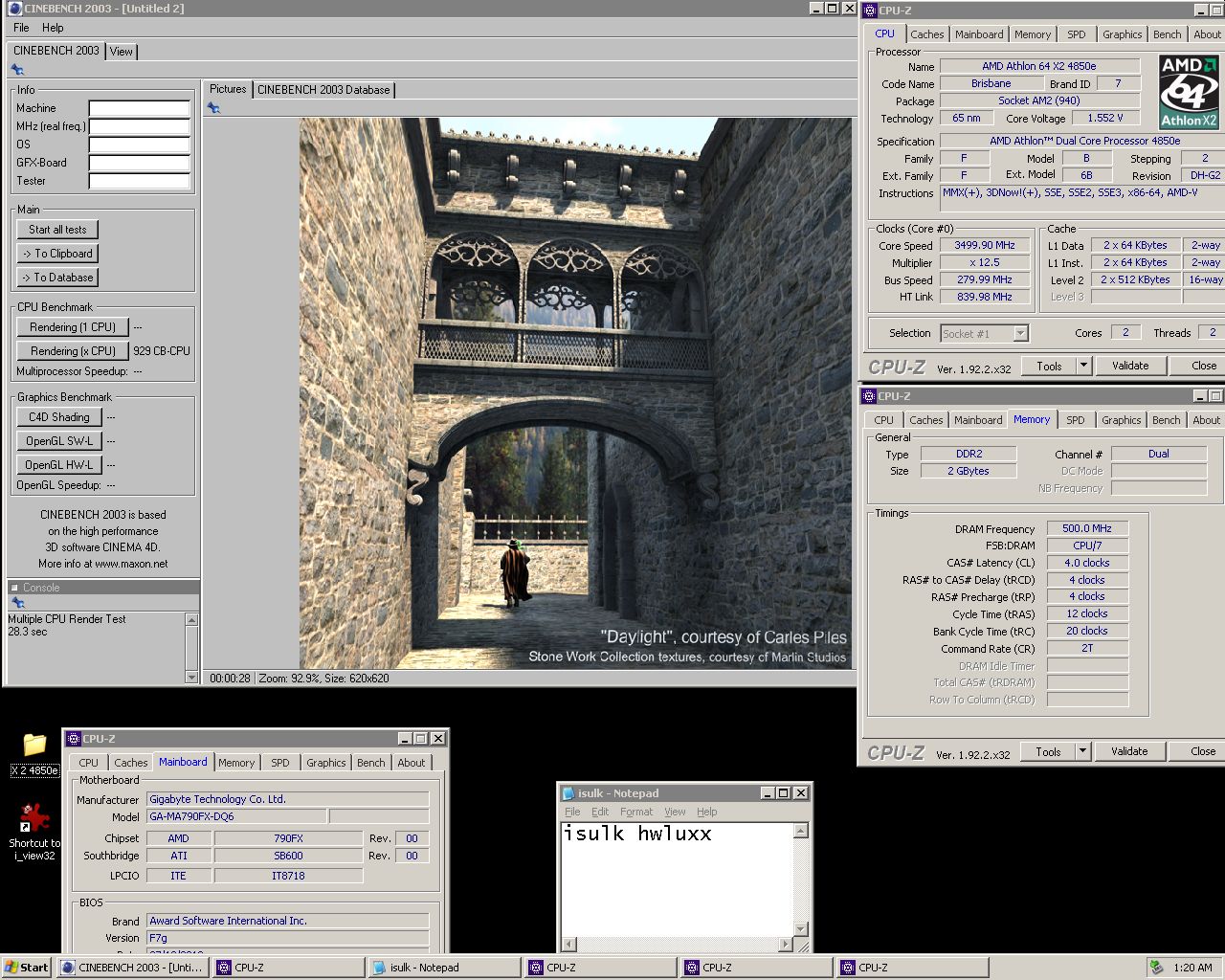Click Notepad horizontal scrollbar right arrow
Image resolution: width=1225 pixels, height=980 pixels.
click(x=786, y=944)
